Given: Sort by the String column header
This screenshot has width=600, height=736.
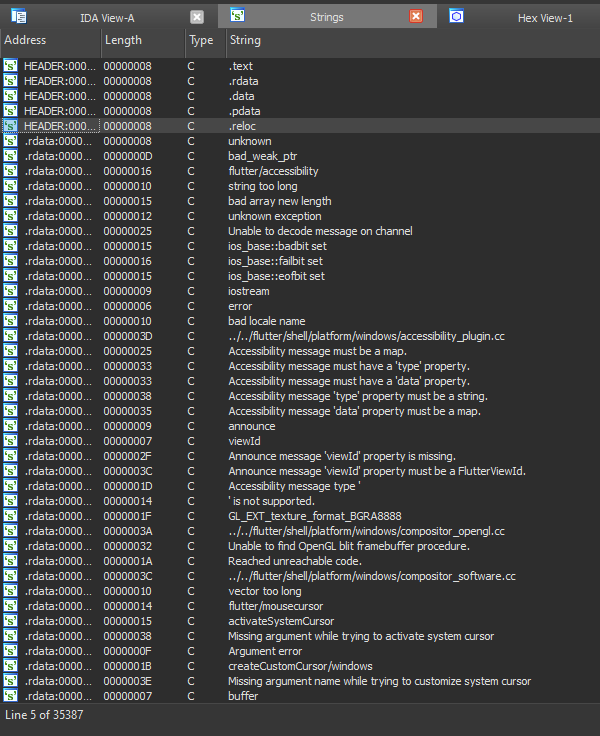Looking at the screenshot, I should [413, 40].
